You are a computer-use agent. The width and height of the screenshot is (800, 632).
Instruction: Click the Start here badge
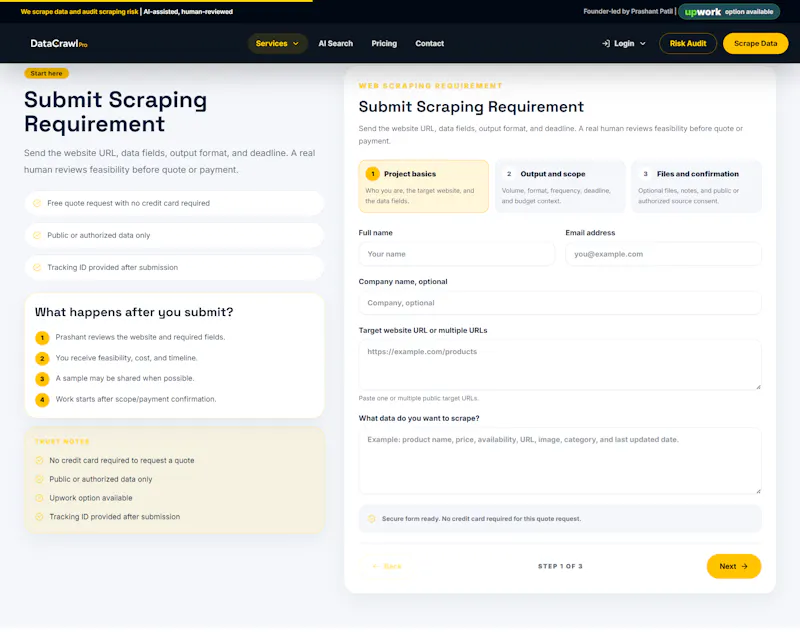pyautogui.click(x=46, y=73)
